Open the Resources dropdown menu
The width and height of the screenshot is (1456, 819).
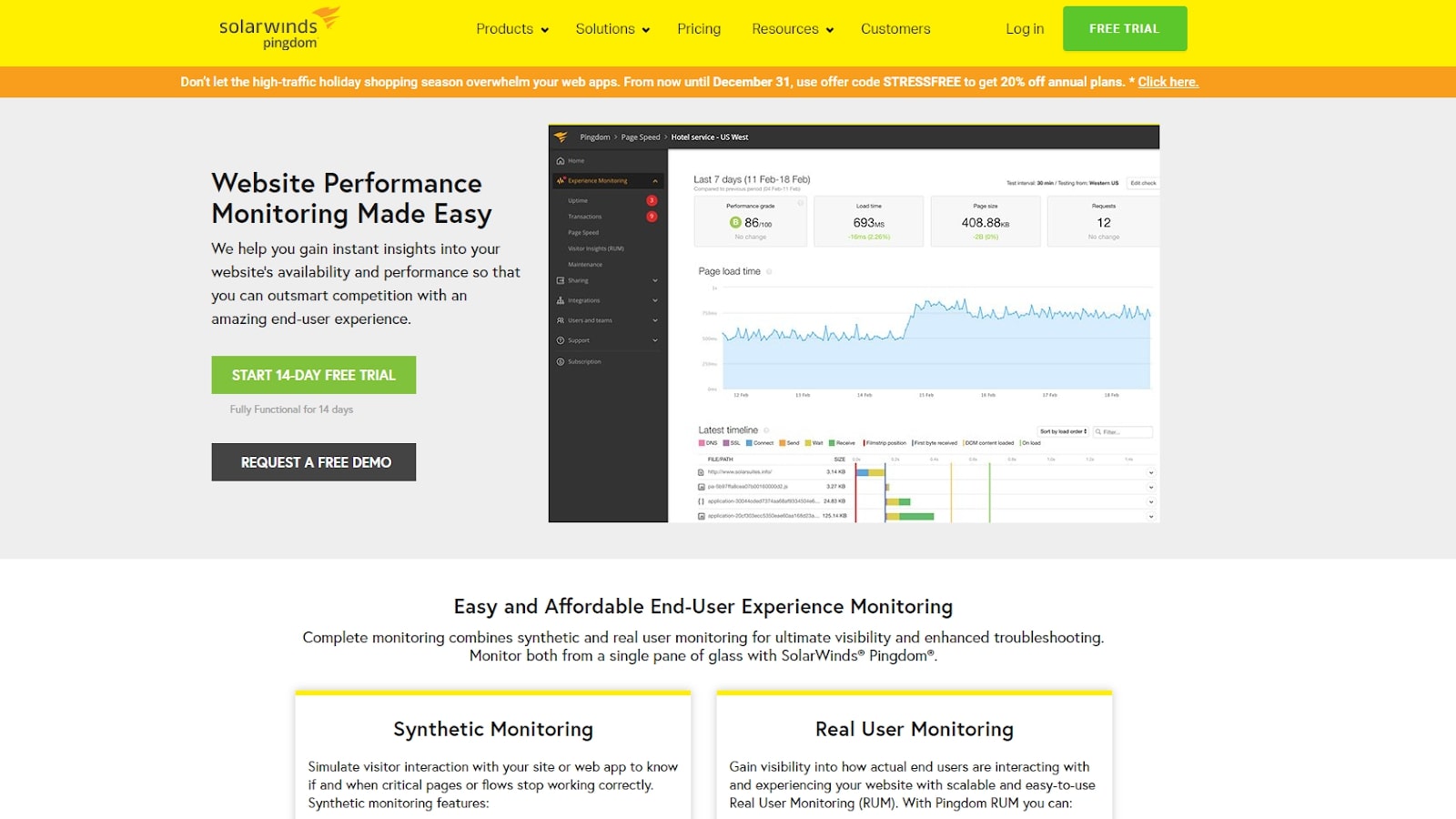[x=793, y=29]
